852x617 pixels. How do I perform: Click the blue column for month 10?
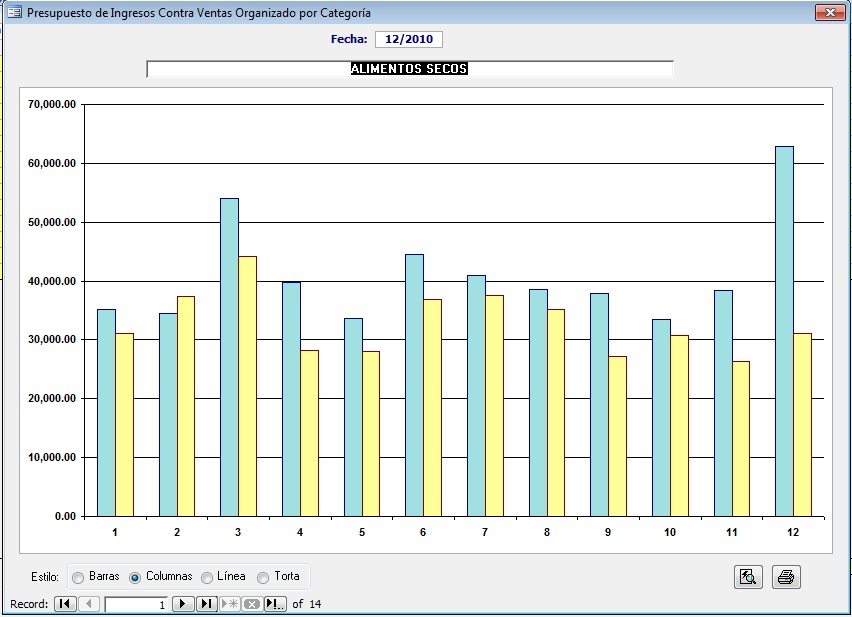click(661, 418)
